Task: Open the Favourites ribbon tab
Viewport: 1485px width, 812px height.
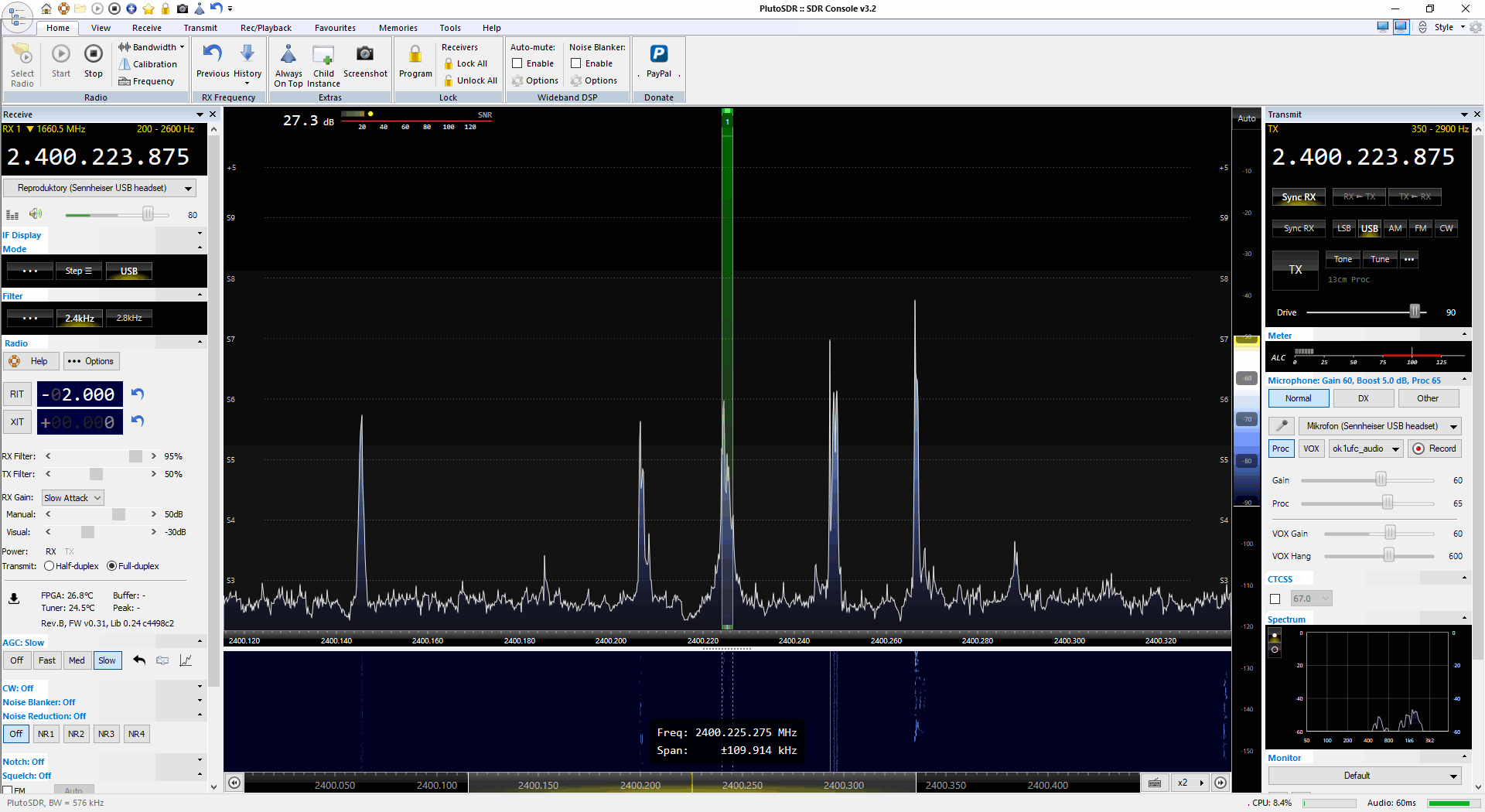Action: point(335,28)
